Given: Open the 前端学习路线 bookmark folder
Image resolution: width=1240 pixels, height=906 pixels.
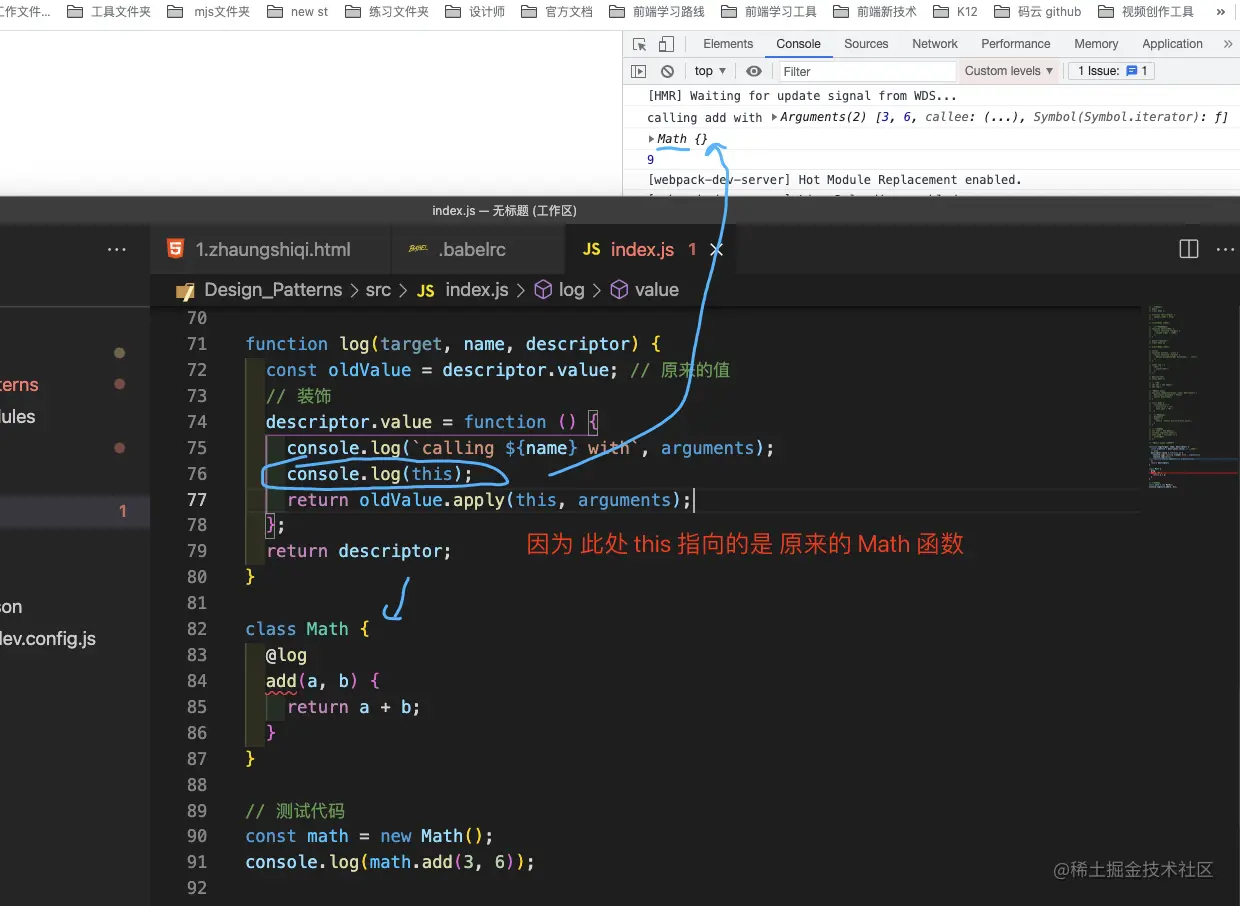Looking at the screenshot, I should click(657, 12).
